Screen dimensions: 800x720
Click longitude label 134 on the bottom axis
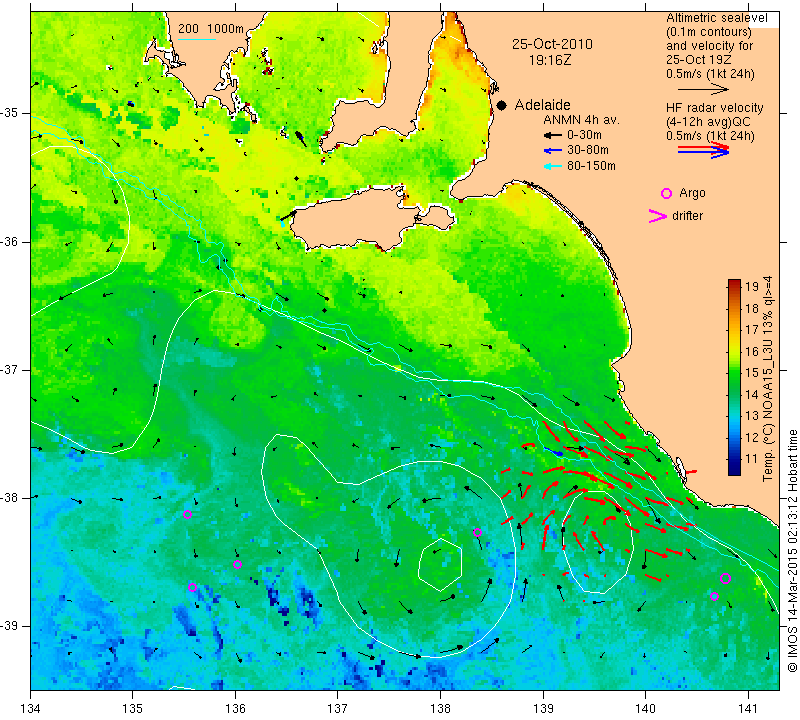coord(31,709)
